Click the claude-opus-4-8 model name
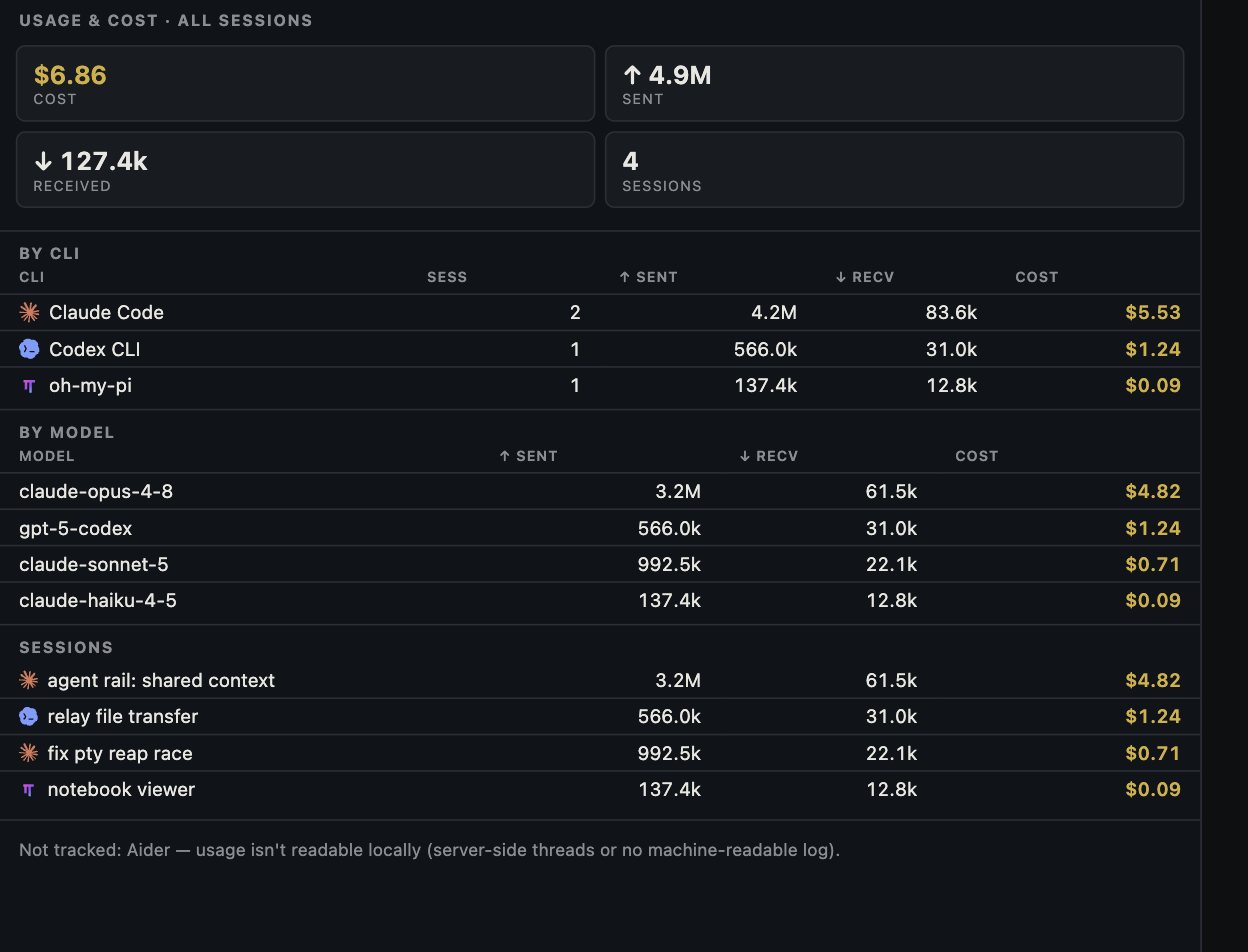Screen dimensions: 1248x952 coord(96,491)
